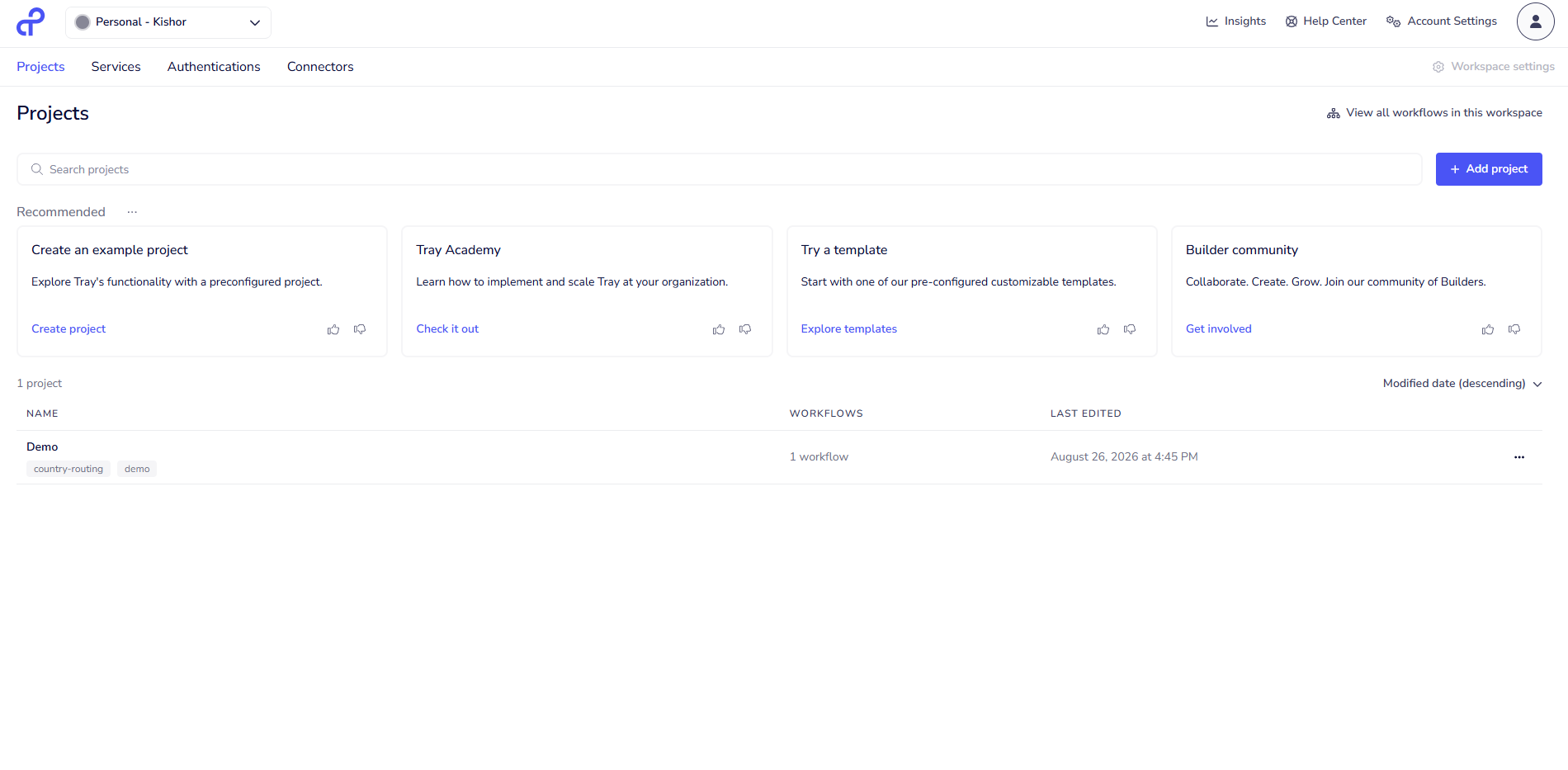Thumbs up the Tray Academy card

[x=719, y=329]
